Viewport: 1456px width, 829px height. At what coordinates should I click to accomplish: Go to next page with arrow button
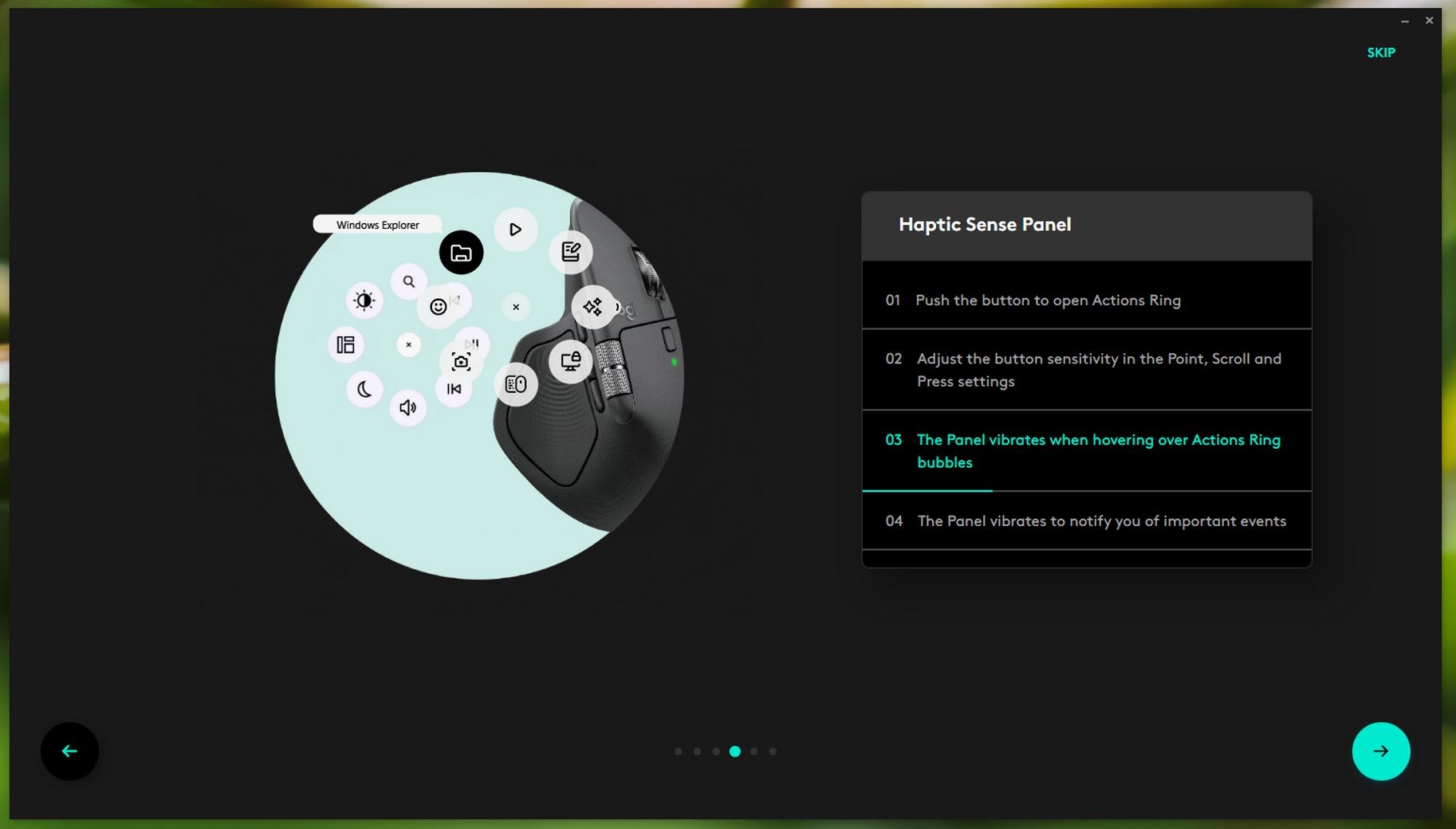tap(1380, 751)
